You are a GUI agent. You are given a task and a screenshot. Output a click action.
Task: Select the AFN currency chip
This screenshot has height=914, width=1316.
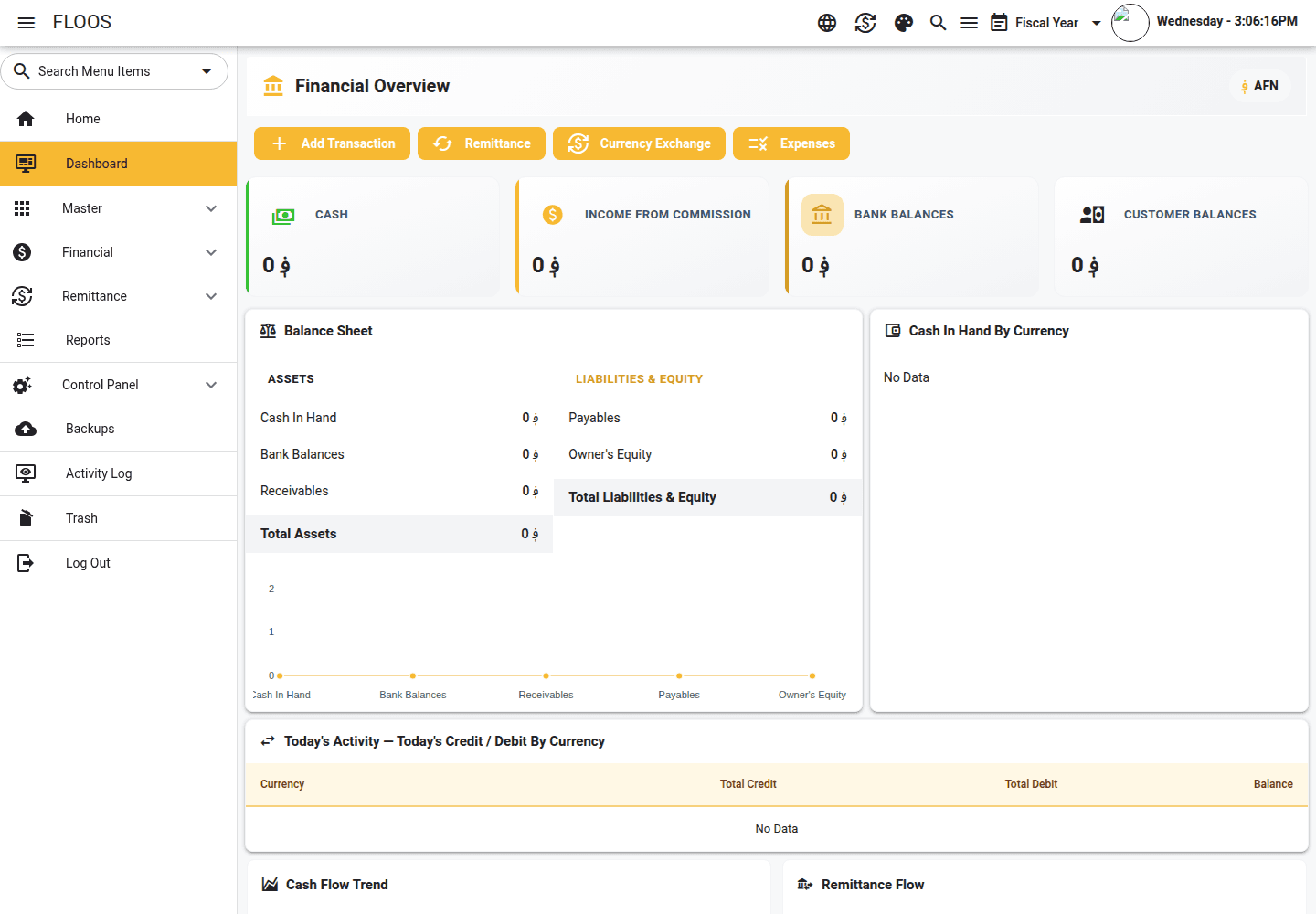pyautogui.click(x=1259, y=86)
